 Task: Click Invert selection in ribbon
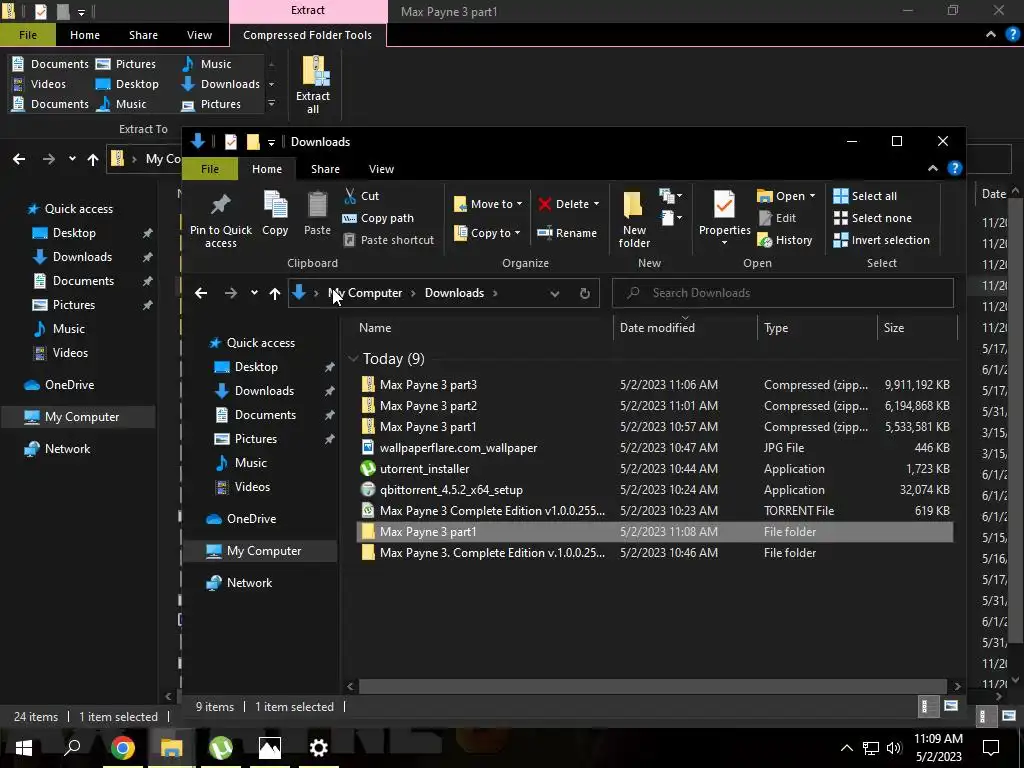coord(882,240)
